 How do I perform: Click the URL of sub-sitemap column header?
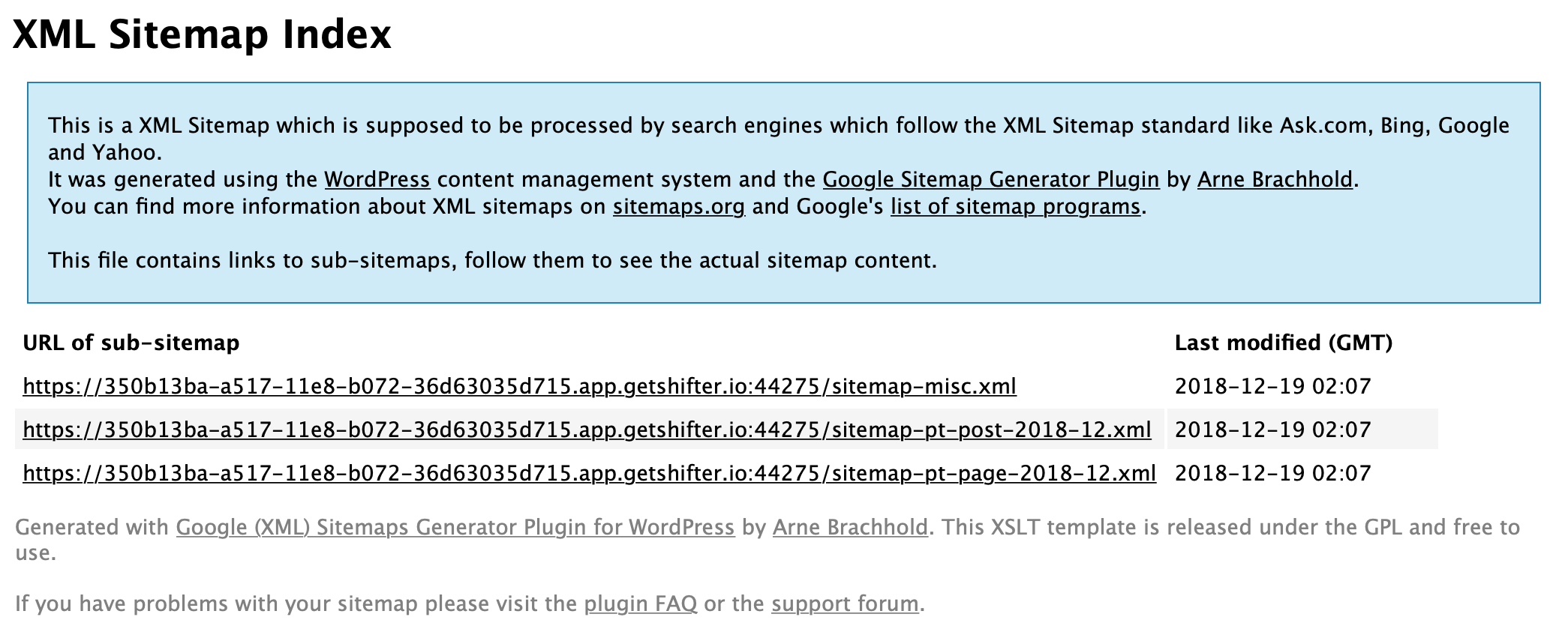pos(131,343)
